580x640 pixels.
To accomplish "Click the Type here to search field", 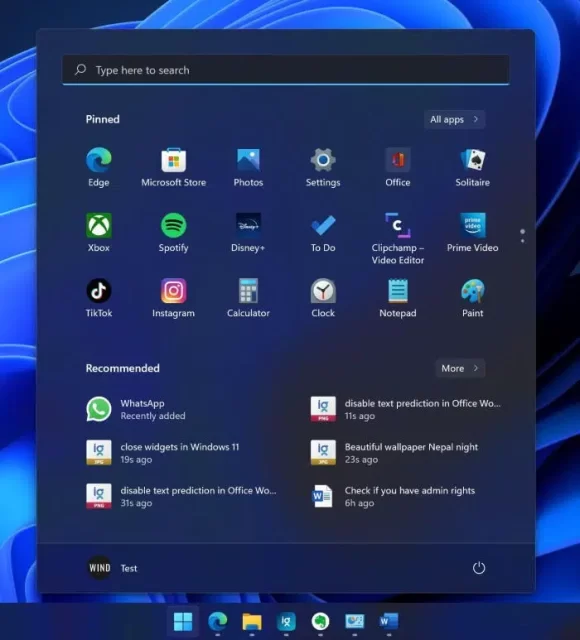I will coord(286,70).
